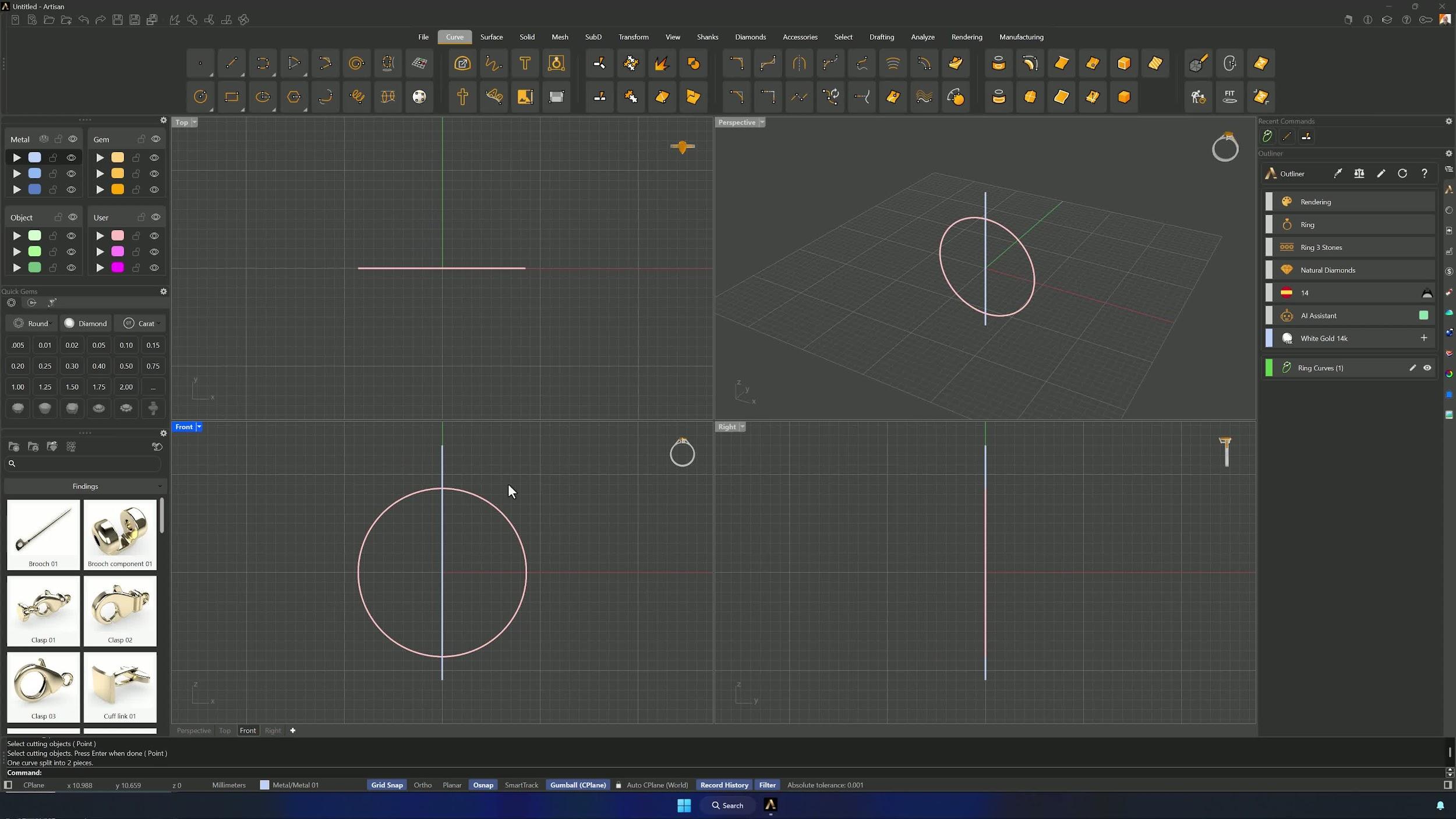
Task: Click the picture frame image tool
Action: point(525,97)
